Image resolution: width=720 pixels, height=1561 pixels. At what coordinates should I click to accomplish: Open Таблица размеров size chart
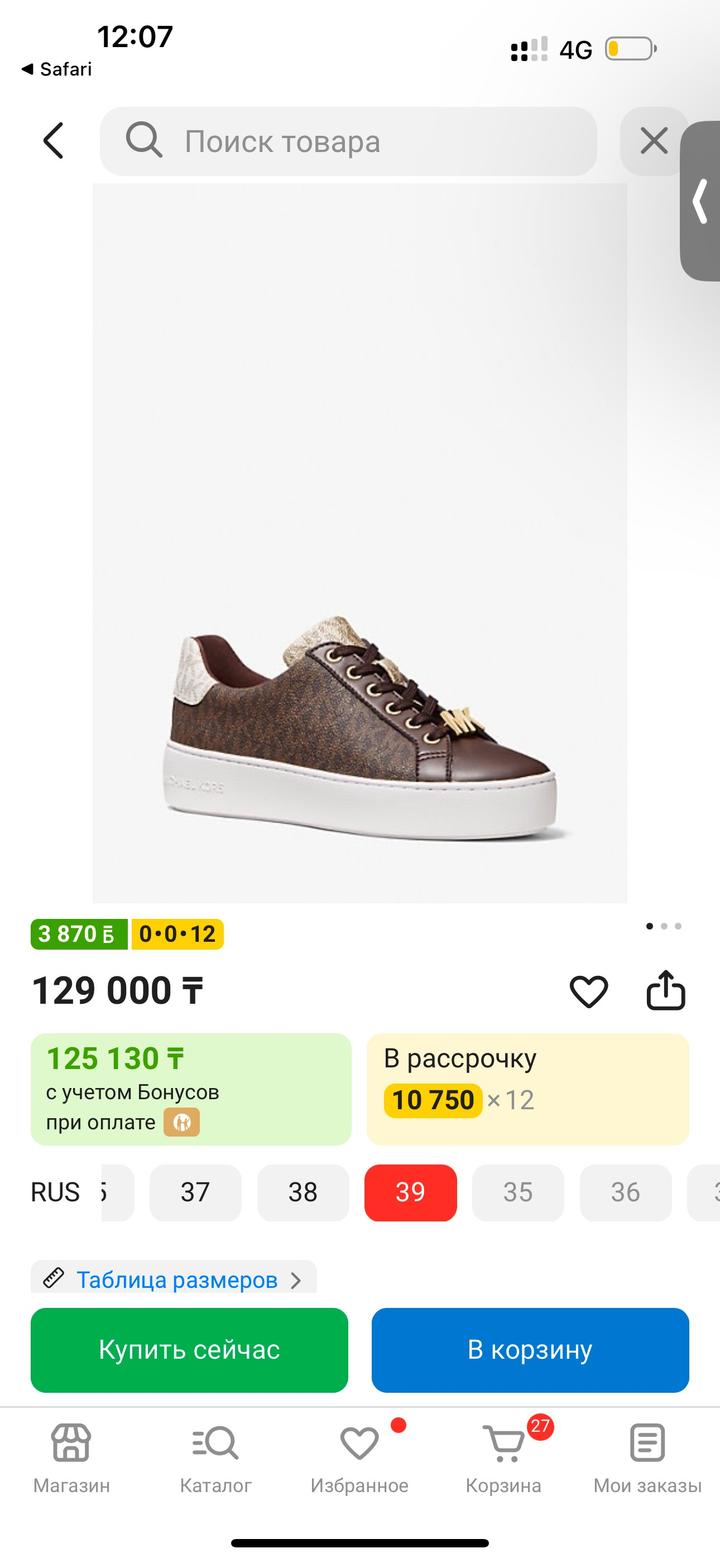[x=176, y=1279]
